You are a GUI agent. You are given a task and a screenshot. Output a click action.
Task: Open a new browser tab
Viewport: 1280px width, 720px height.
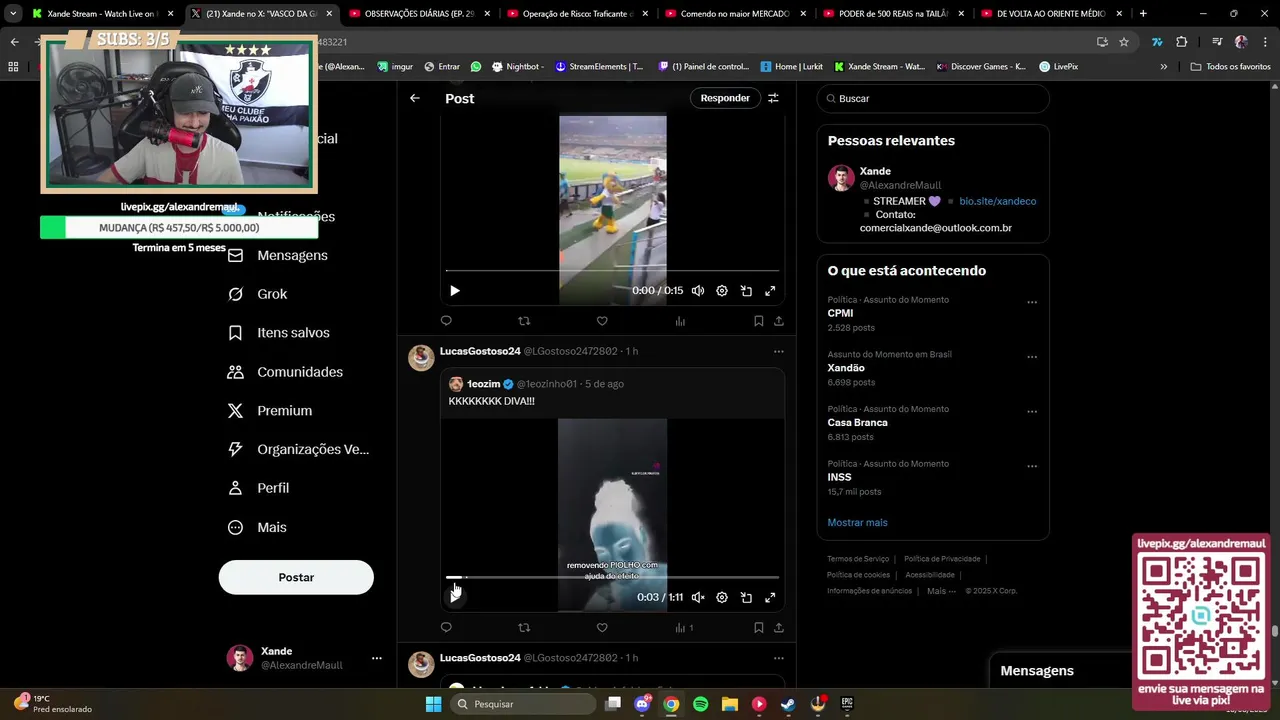coord(1143,14)
